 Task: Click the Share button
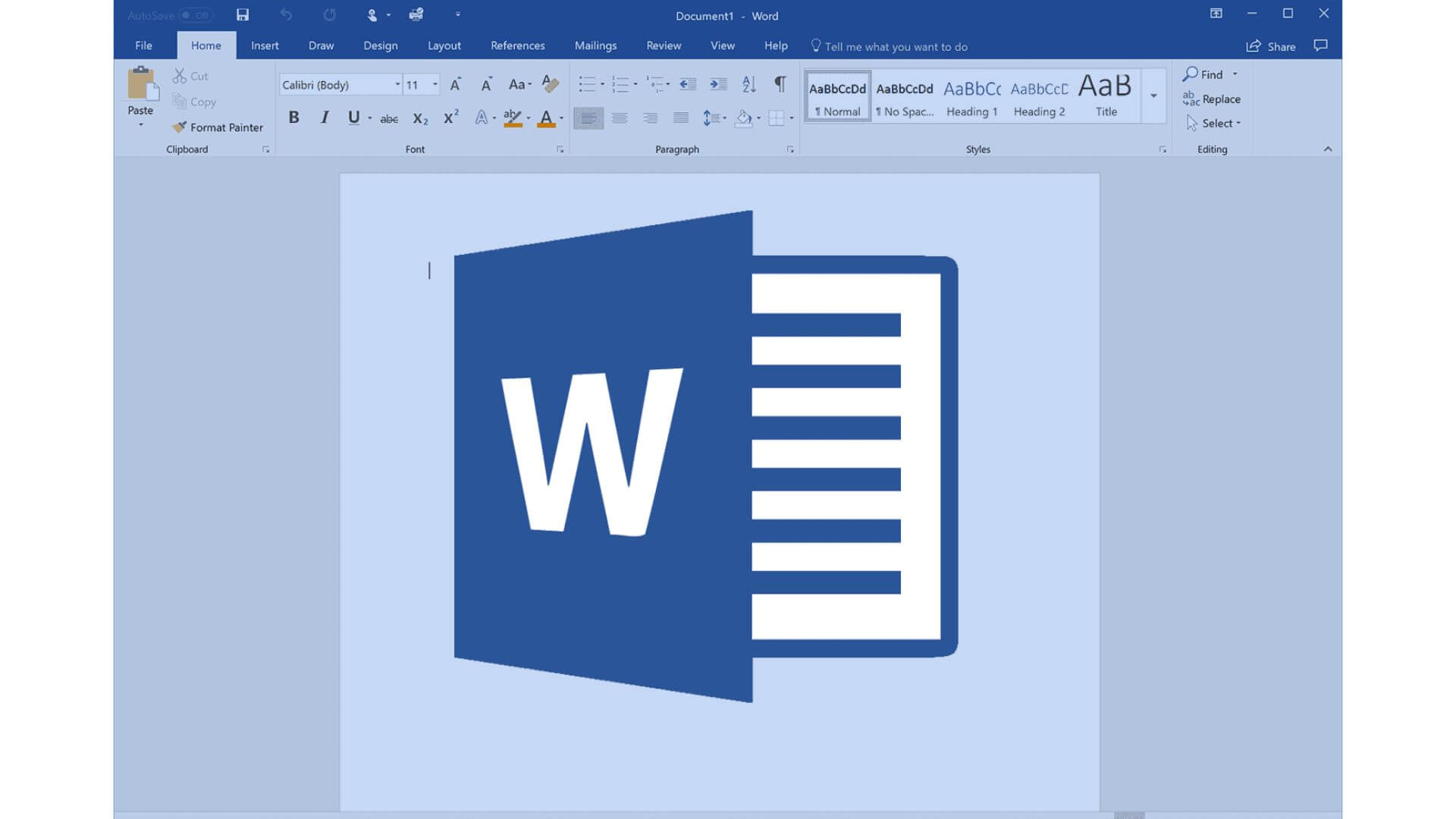[x=1271, y=46]
